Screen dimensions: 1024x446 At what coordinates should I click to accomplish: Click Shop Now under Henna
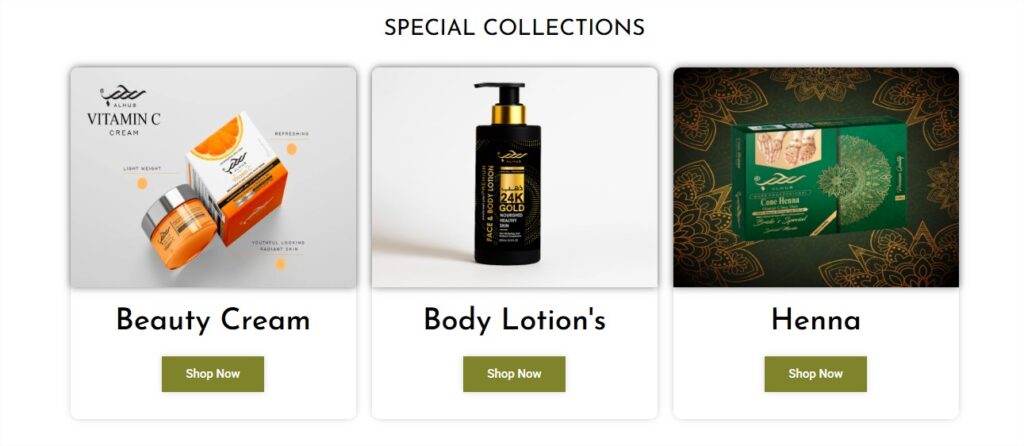pos(816,374)
